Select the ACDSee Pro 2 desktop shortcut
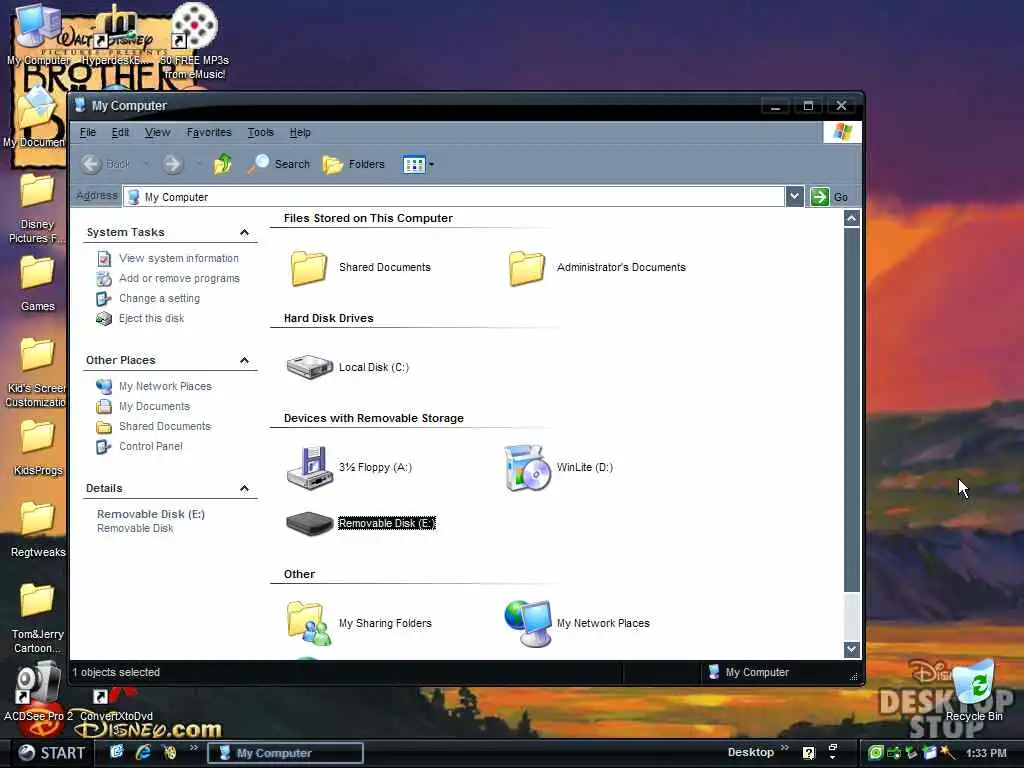 click(x=37, y=692)
